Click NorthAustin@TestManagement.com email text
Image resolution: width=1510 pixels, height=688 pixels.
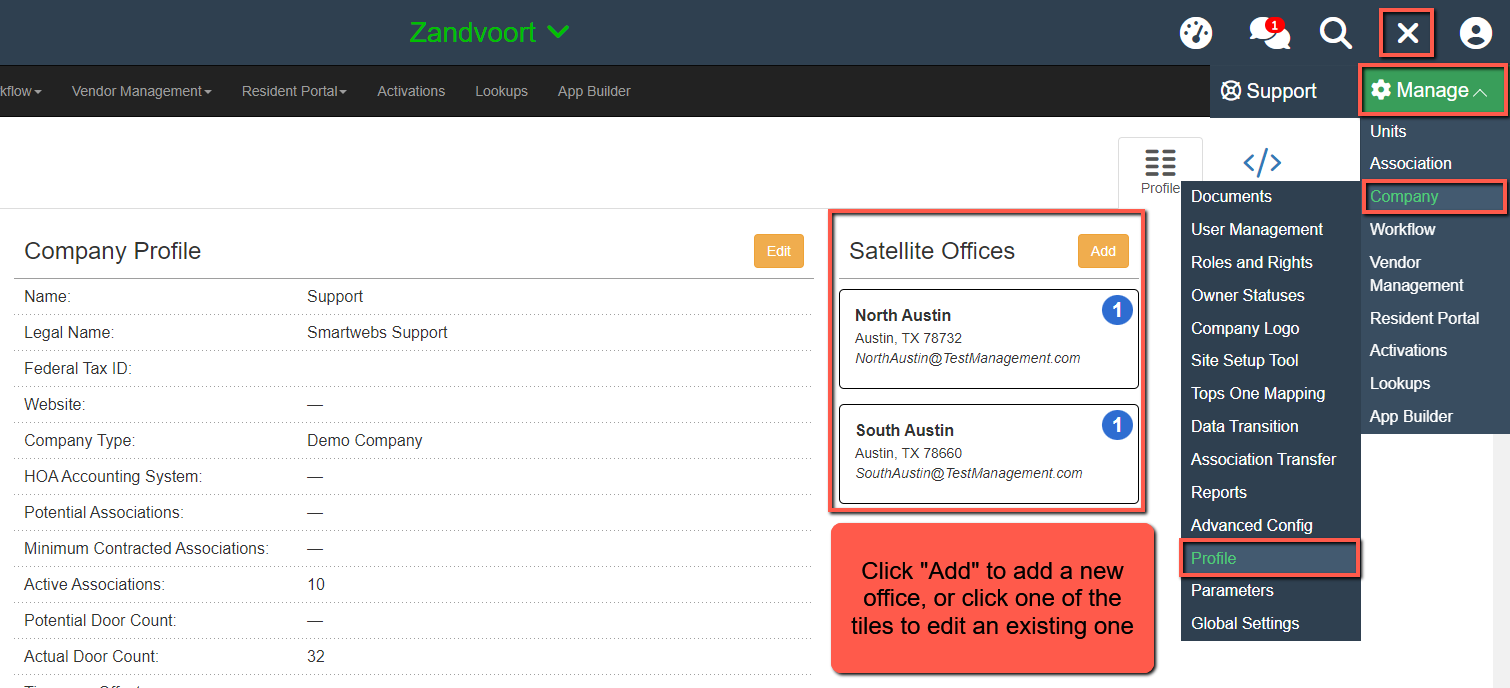[x=967, y=358]
